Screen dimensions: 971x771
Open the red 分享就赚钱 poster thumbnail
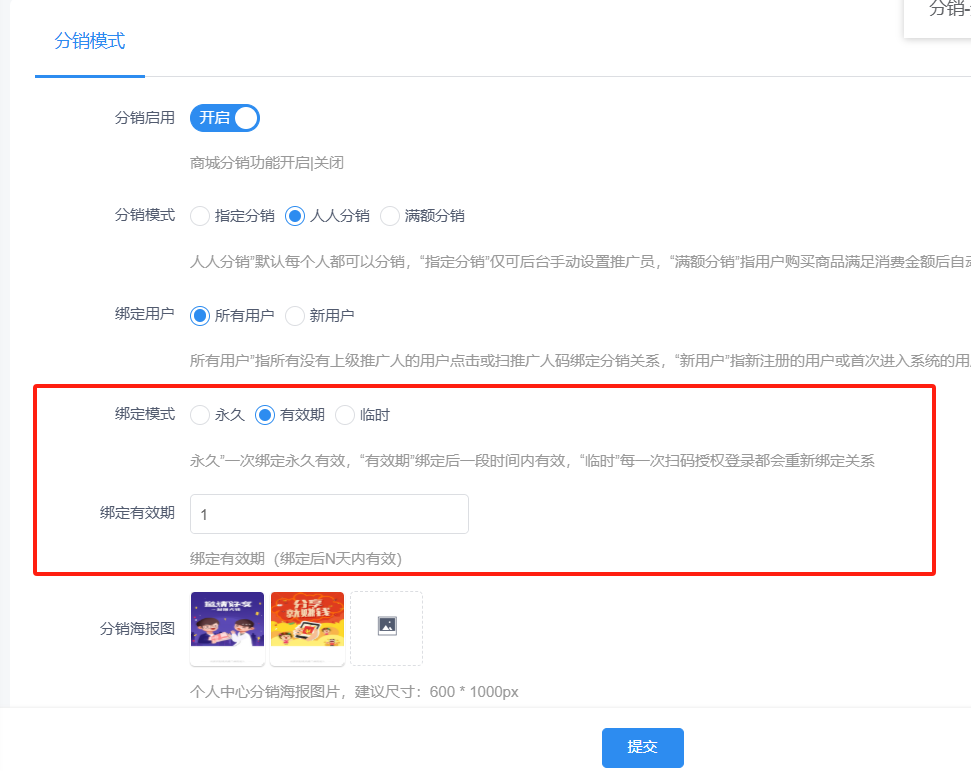tap(307, 628)
